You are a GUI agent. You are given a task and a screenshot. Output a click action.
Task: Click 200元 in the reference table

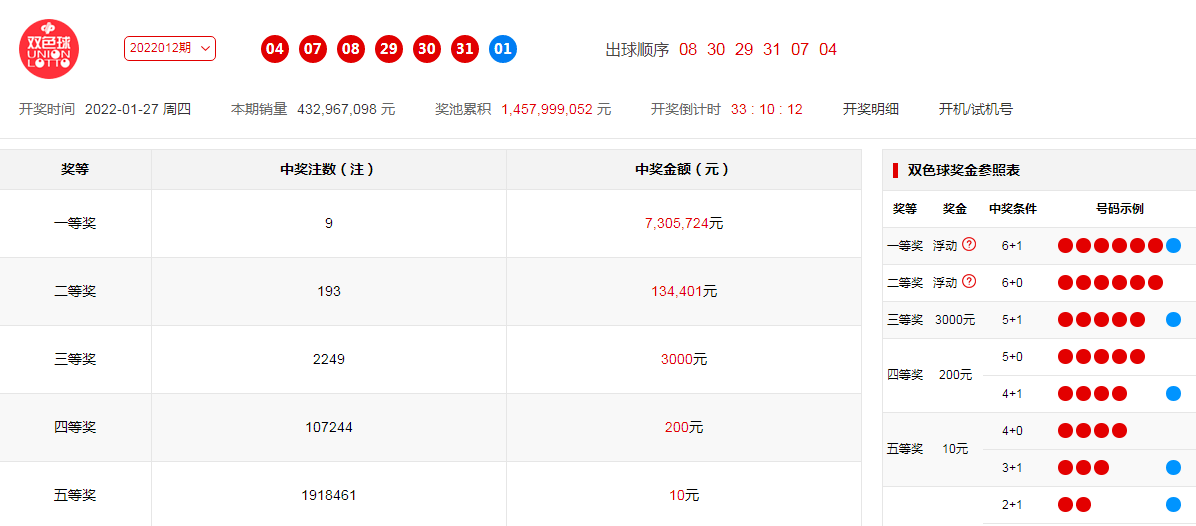coord(955,375)
